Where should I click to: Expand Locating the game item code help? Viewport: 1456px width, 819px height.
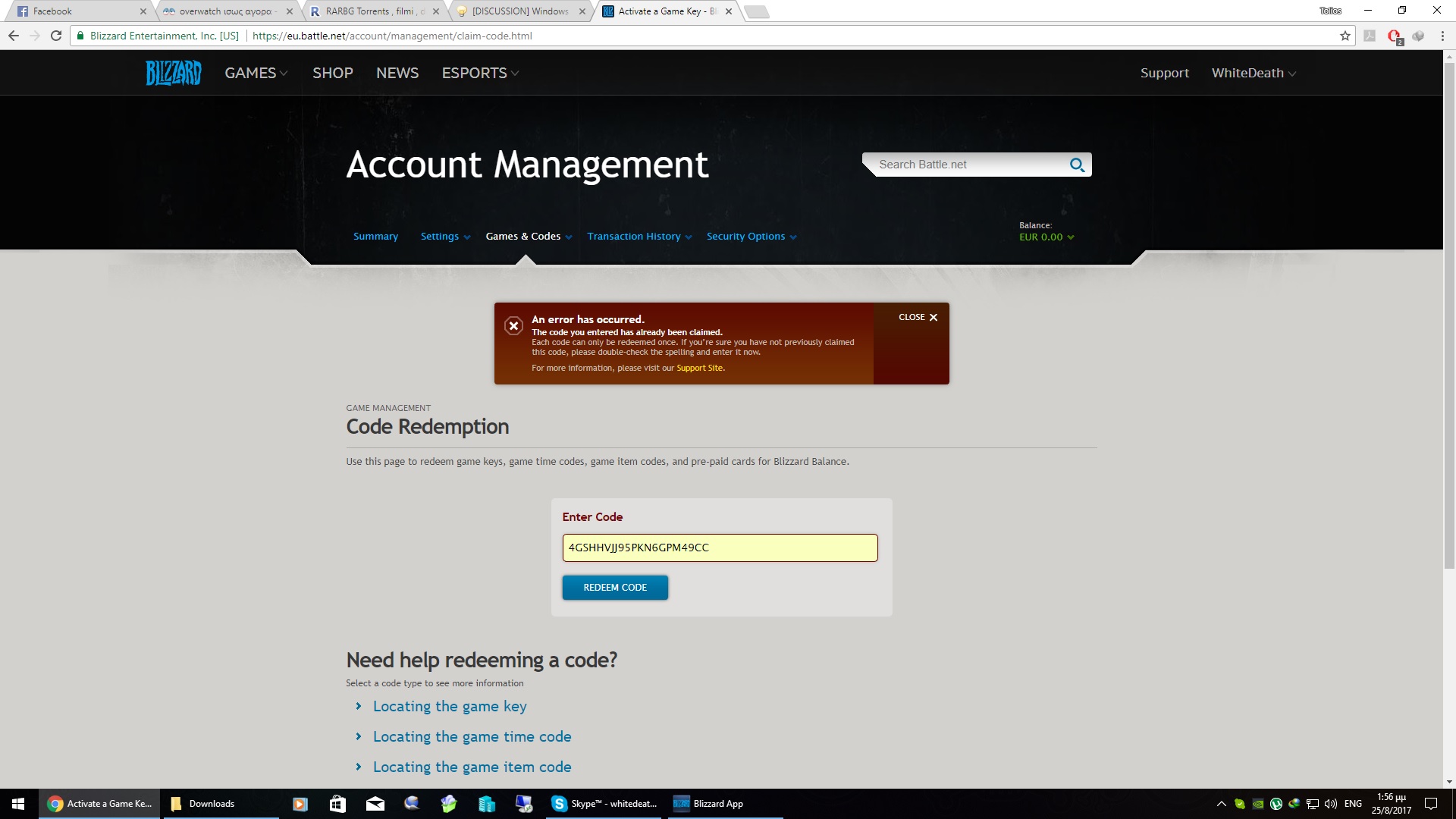pyautogui.click(x=472, y=767)
